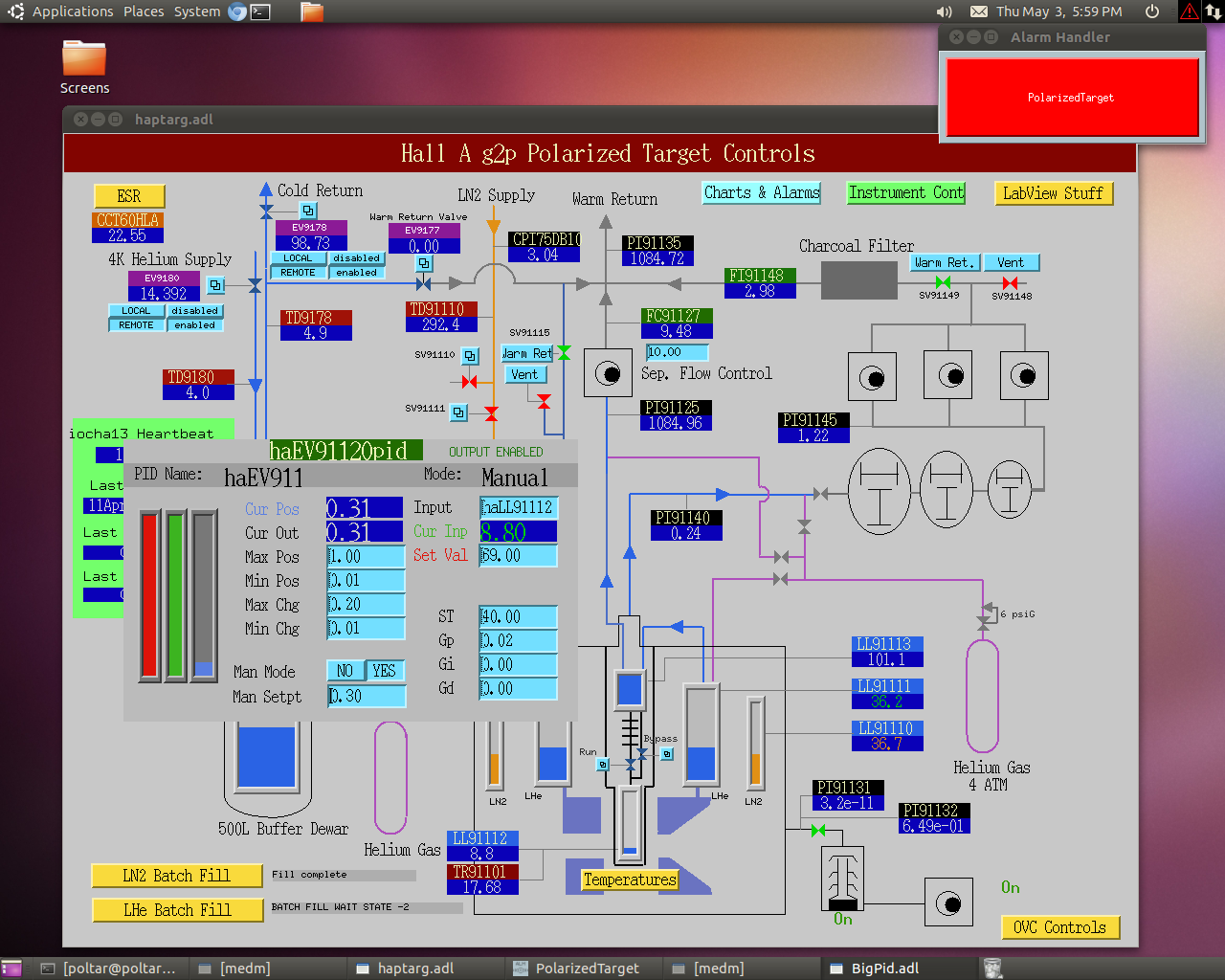This screenshot has height=980, width=1225.
Task: Click Warm Ret. button above SV91149
Action: tap(945, 262)
